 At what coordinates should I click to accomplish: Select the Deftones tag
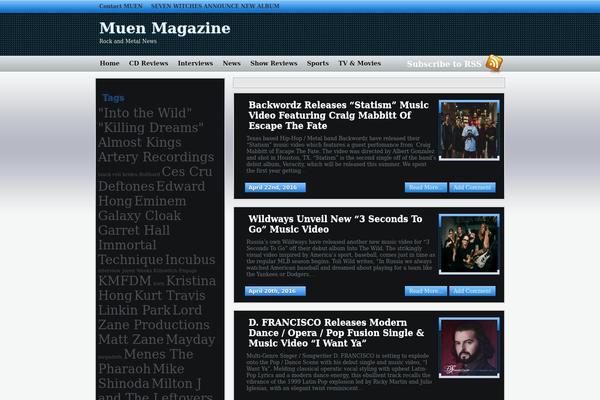pyautogui.click(x=126, y=186)
